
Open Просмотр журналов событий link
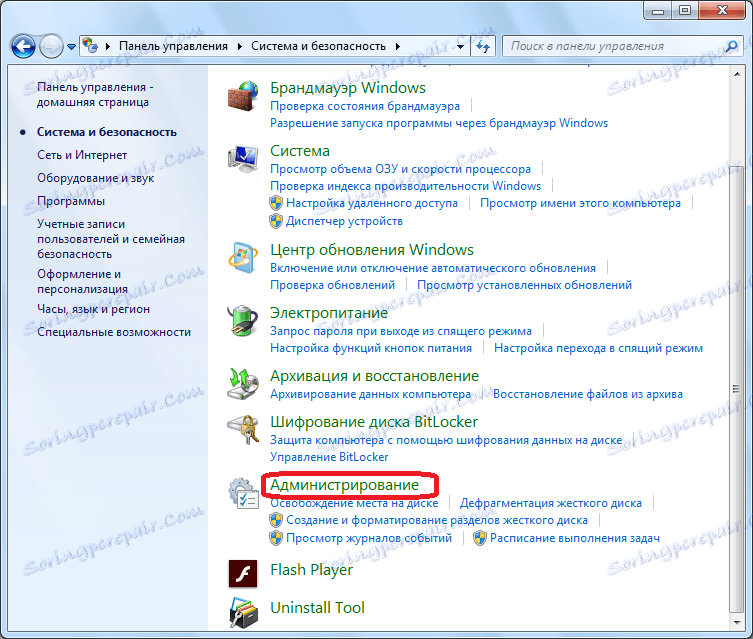tap(369, 538)
